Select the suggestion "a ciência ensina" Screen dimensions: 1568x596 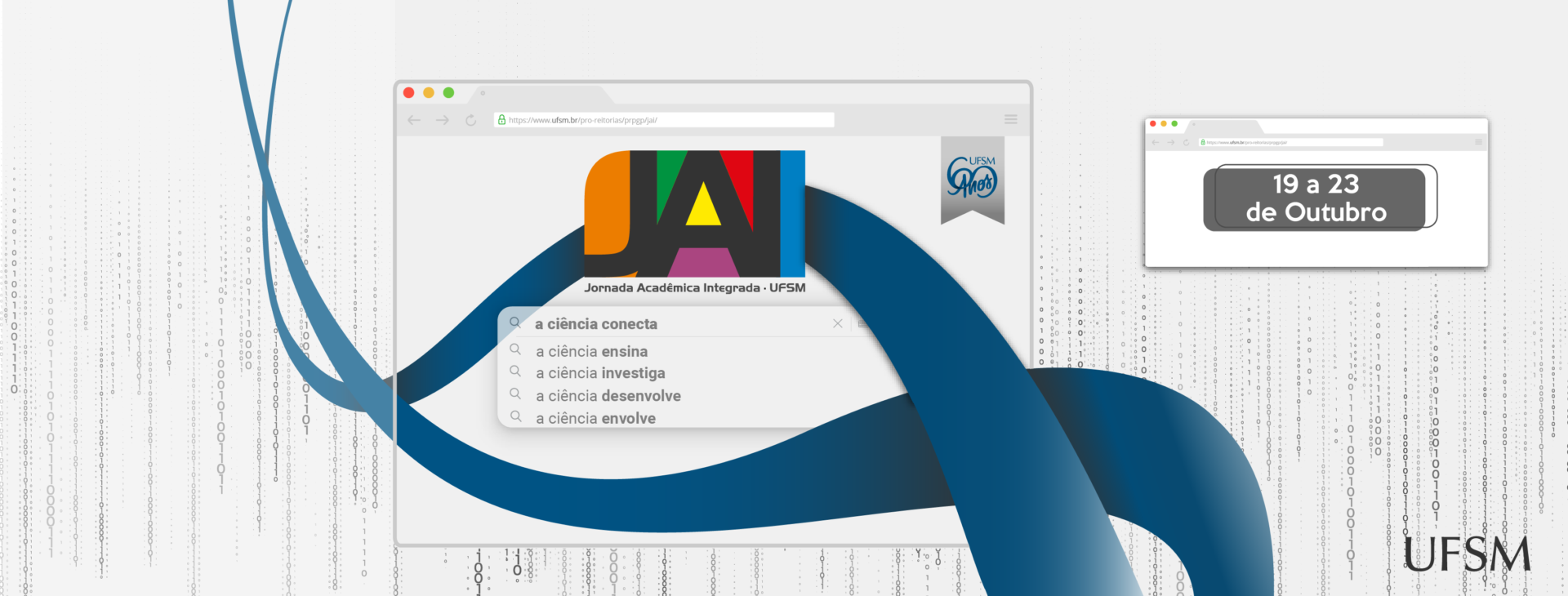(x=591, y=352)
